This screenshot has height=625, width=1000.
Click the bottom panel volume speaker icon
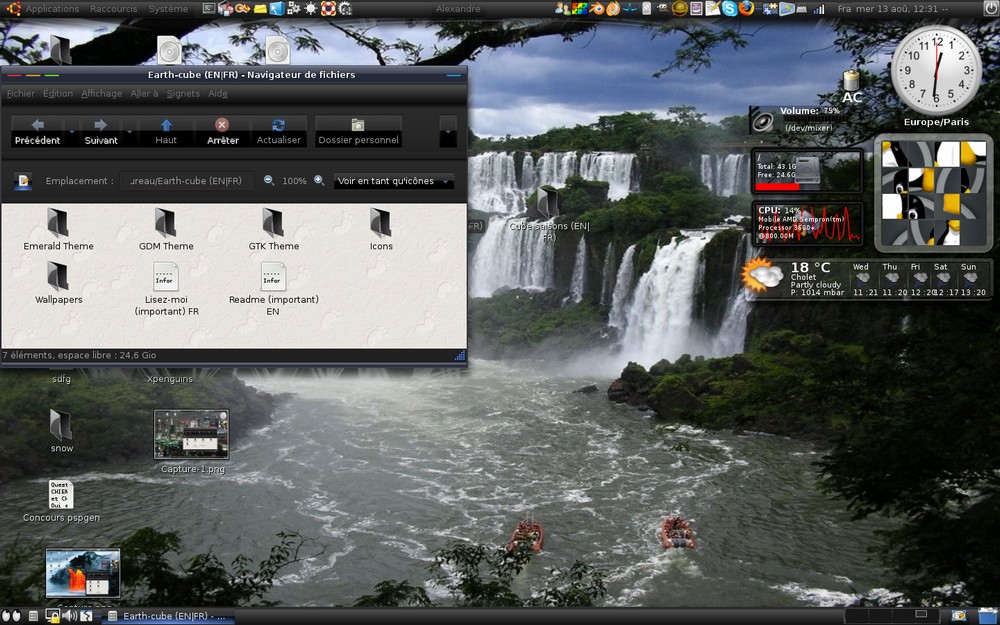coord(70,616)
